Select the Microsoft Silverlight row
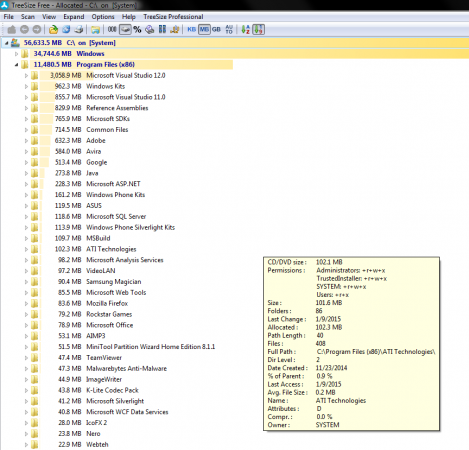This screenshot has height=450, width=469. [92, 401]
